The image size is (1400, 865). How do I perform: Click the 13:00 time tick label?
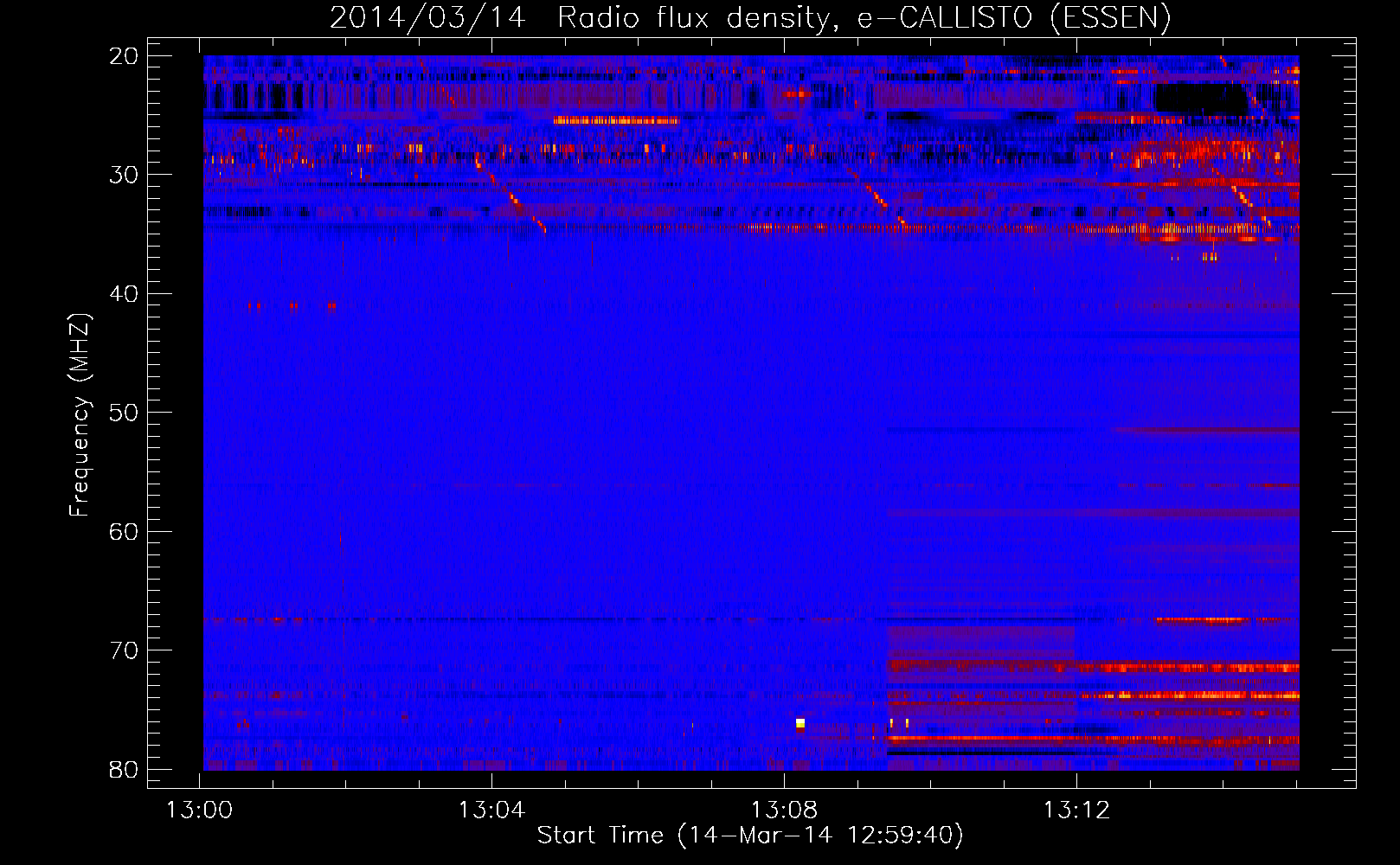[x=200, y=811]
